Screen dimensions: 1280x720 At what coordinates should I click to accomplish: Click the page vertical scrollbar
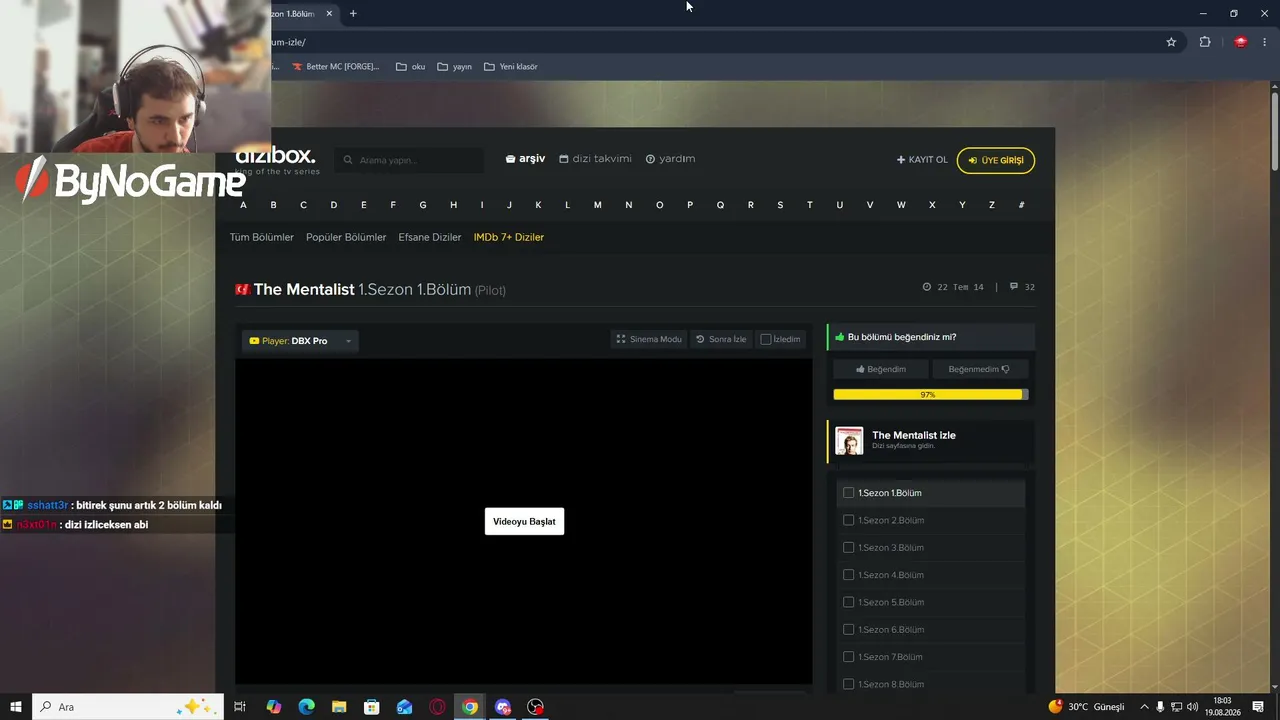[x=1275, y=132]
